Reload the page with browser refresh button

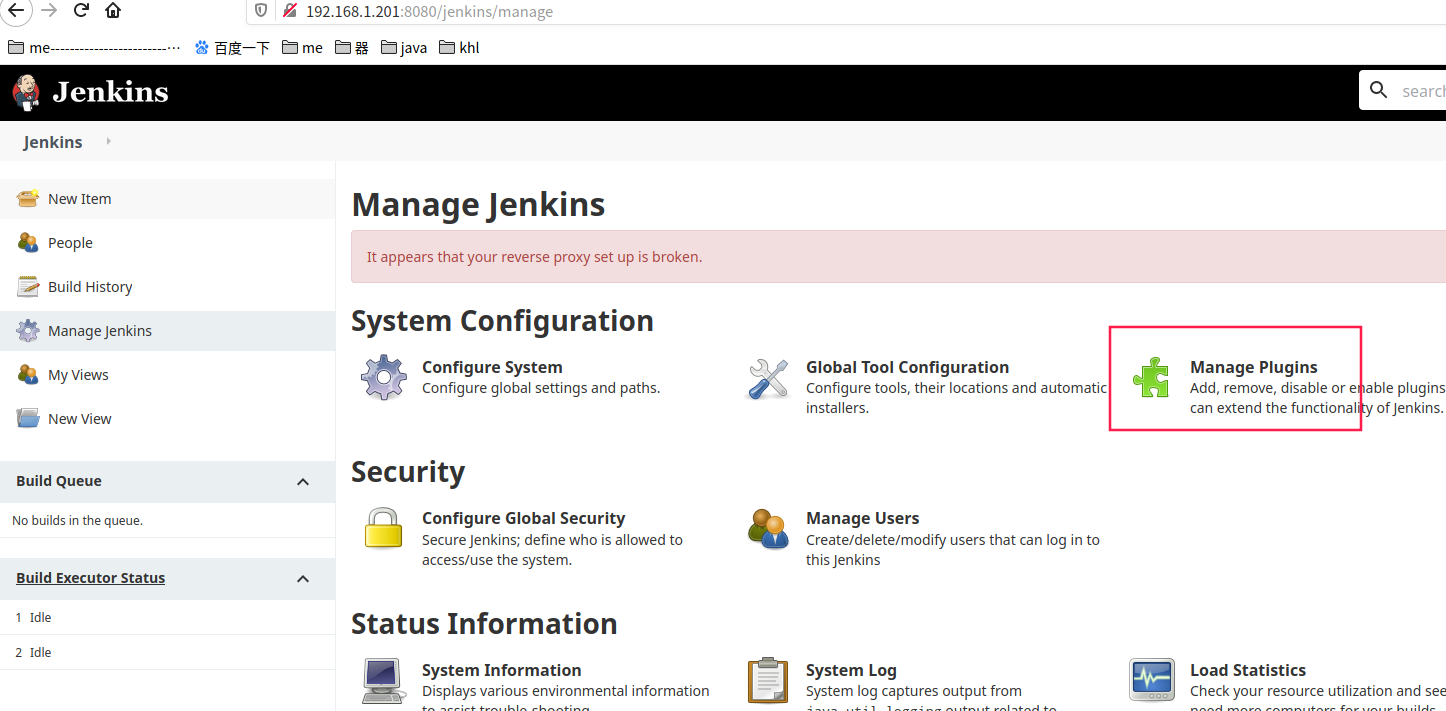(81, 11)
